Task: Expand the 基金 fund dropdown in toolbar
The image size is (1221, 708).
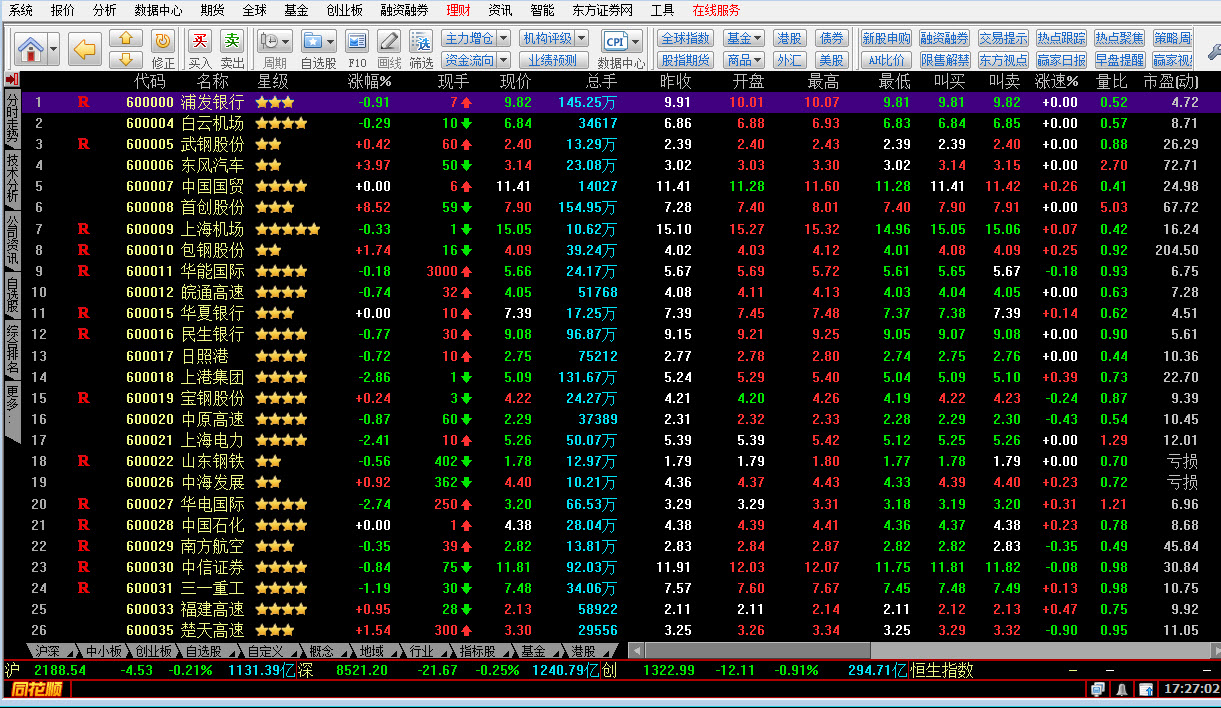Action: click(757, 38)
